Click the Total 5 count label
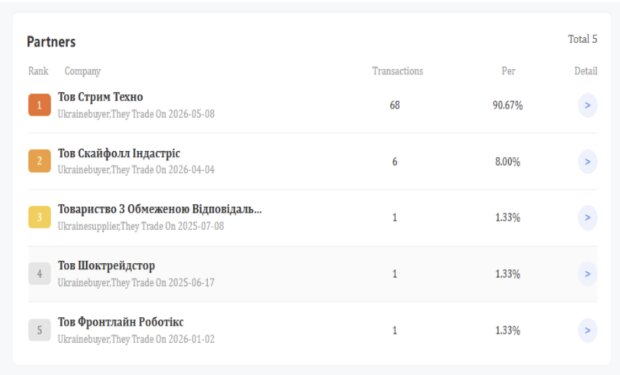 [x=582, y=39]
